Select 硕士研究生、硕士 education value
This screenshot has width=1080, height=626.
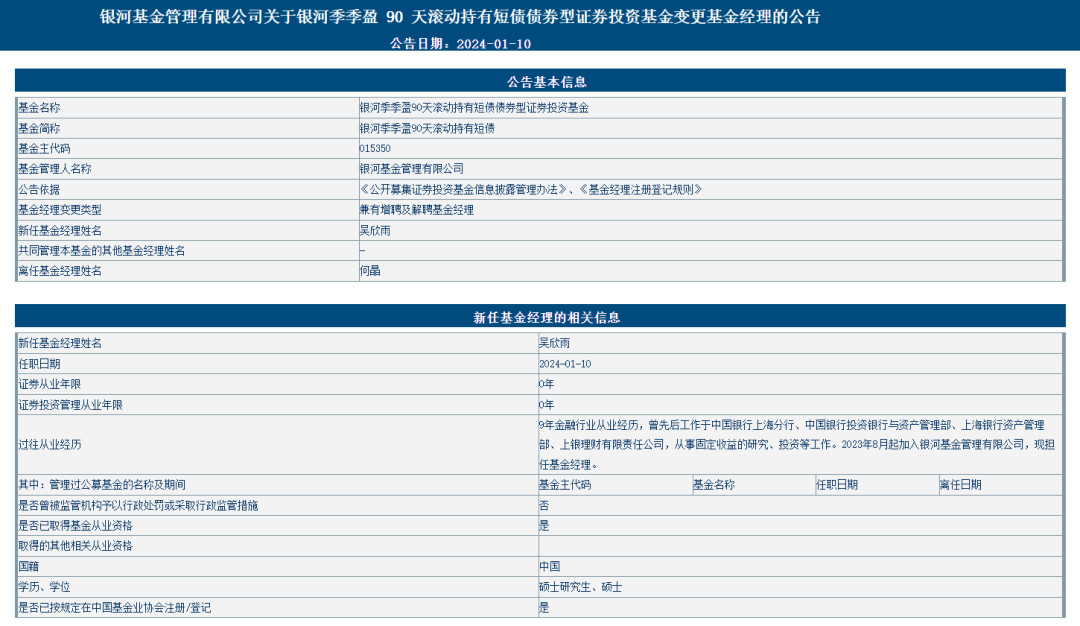[581, 587]
